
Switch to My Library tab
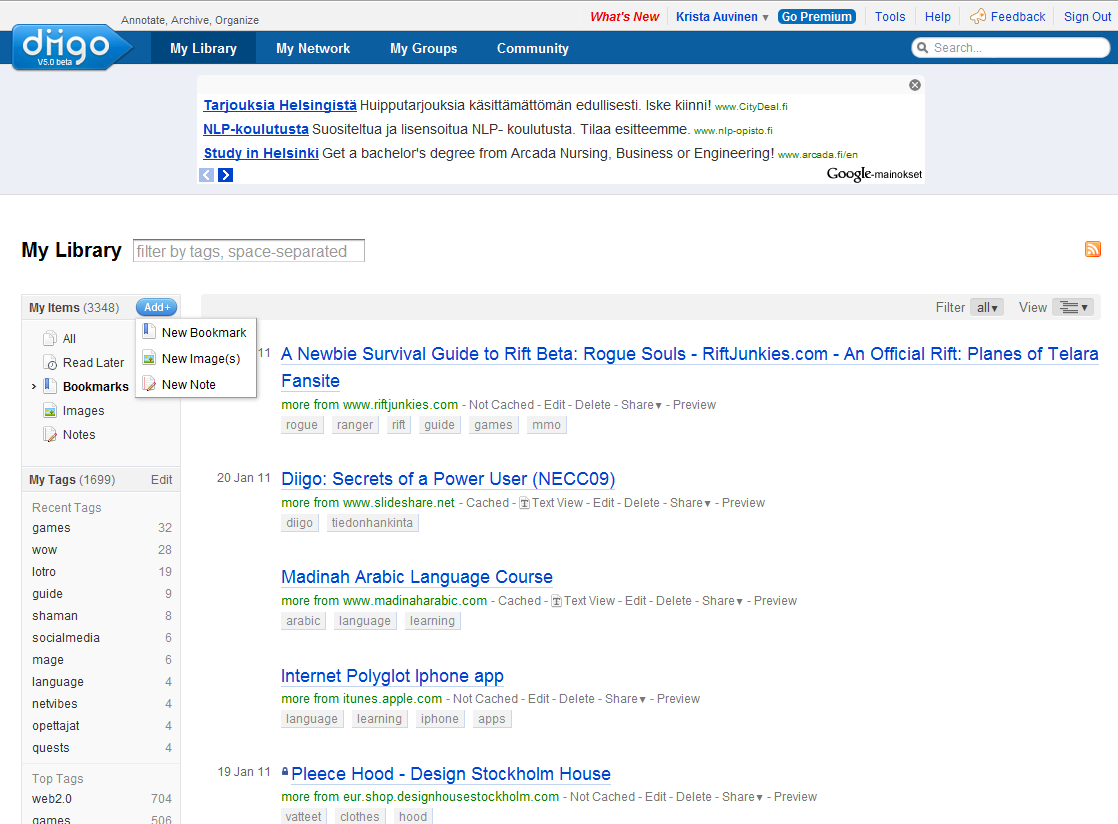click(203, 48)
